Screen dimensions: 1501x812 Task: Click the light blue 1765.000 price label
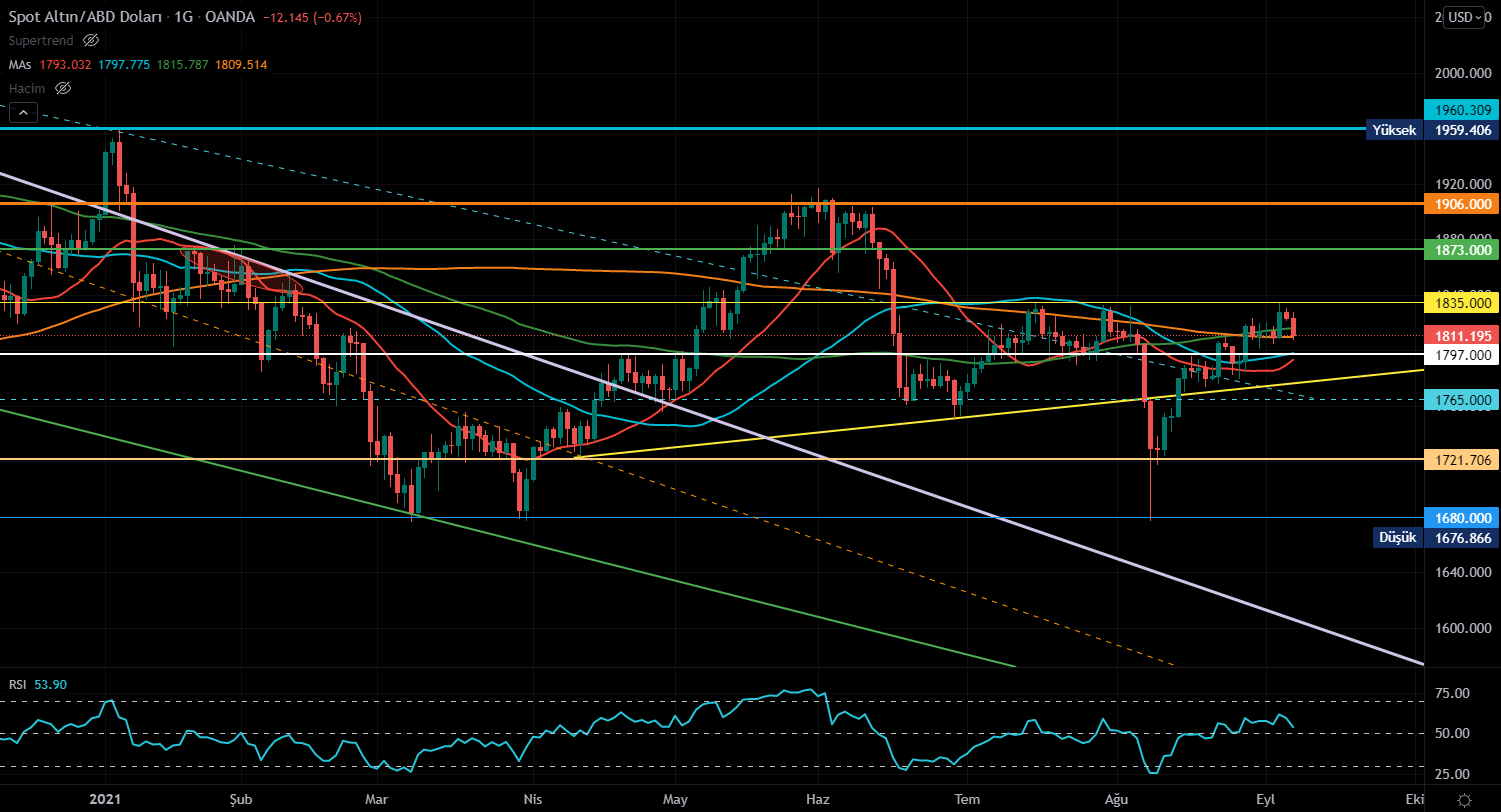[x=1461, y=399]
